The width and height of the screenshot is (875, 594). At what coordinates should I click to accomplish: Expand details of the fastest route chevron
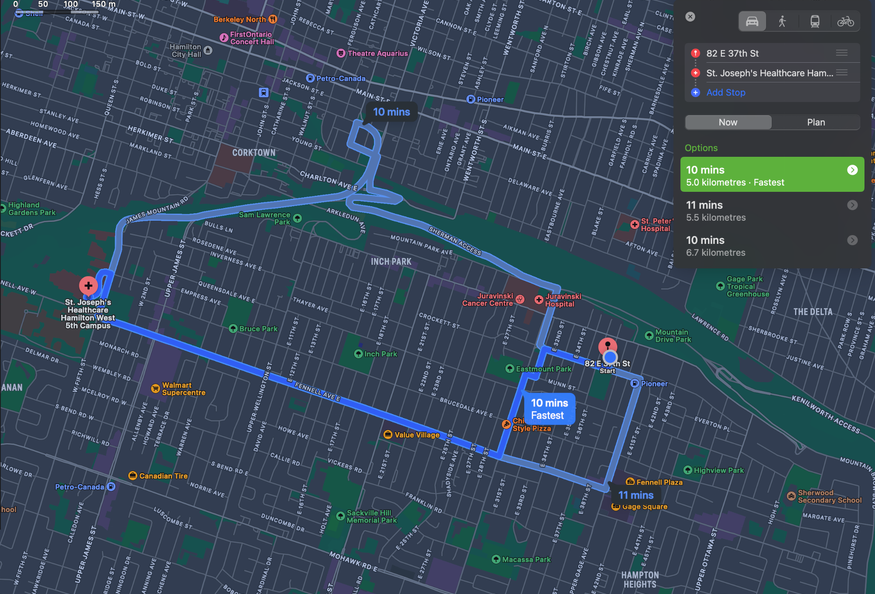[x=852, y=170]
